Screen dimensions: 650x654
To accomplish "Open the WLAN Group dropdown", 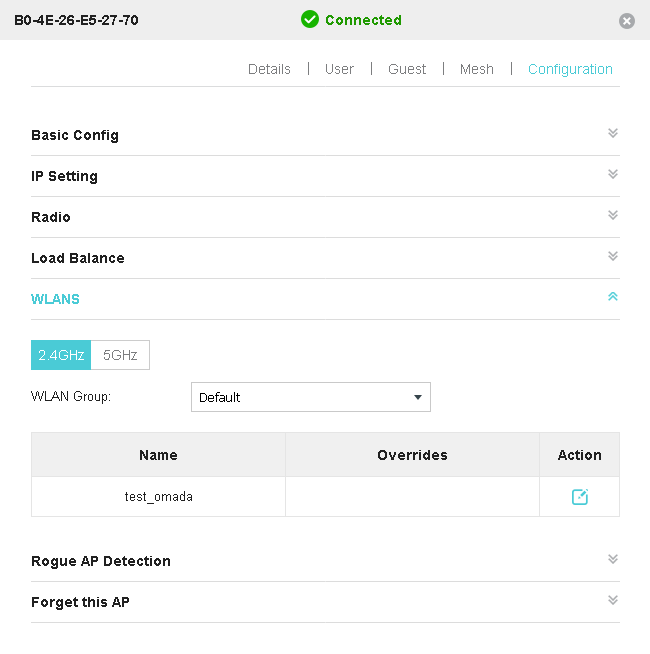I will pos(310,397).
